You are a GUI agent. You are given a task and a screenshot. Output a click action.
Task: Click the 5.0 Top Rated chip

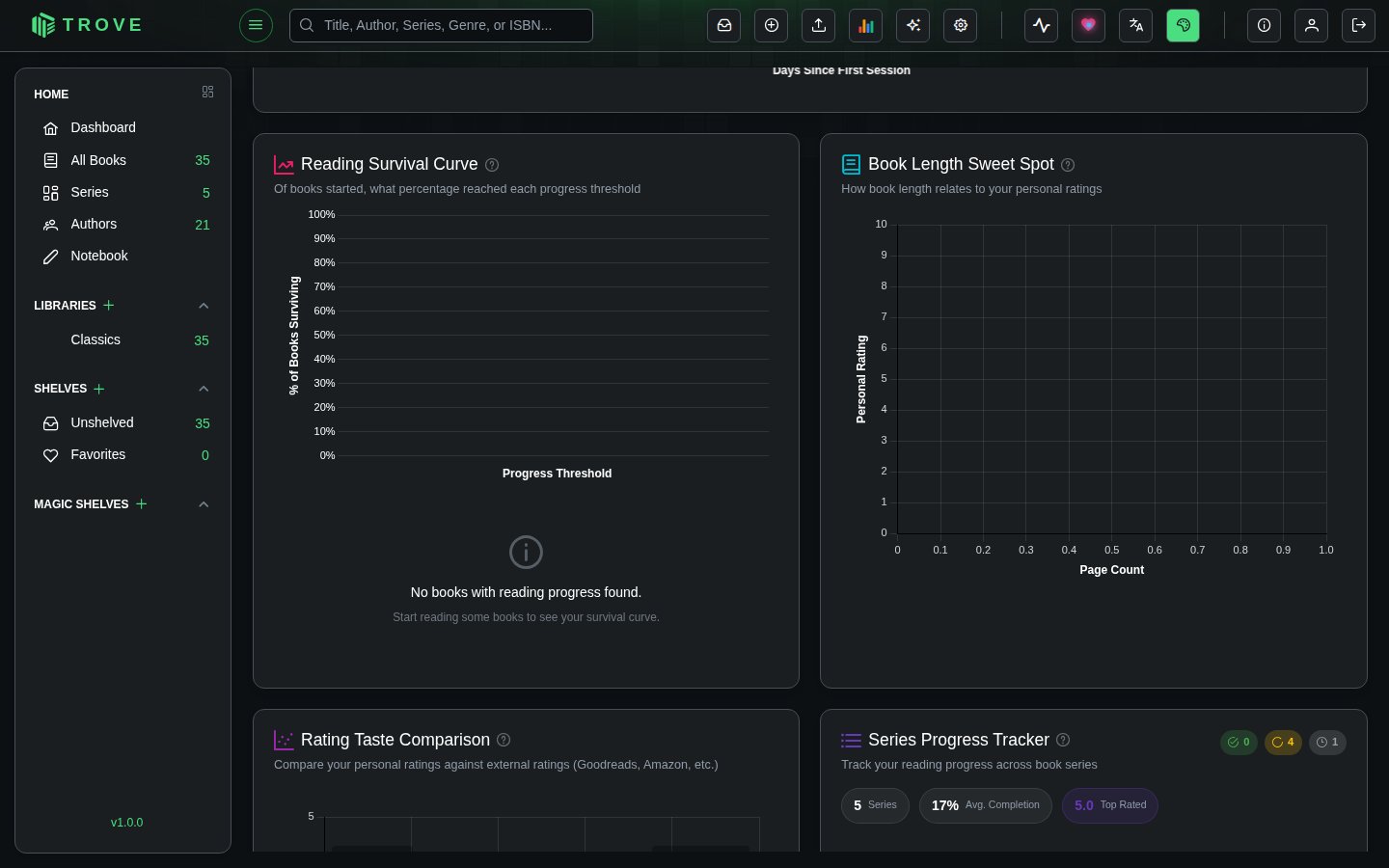coord(1110,805)
